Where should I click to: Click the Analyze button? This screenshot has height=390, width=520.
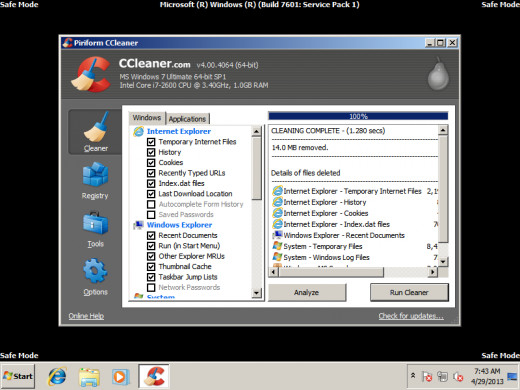307,292
